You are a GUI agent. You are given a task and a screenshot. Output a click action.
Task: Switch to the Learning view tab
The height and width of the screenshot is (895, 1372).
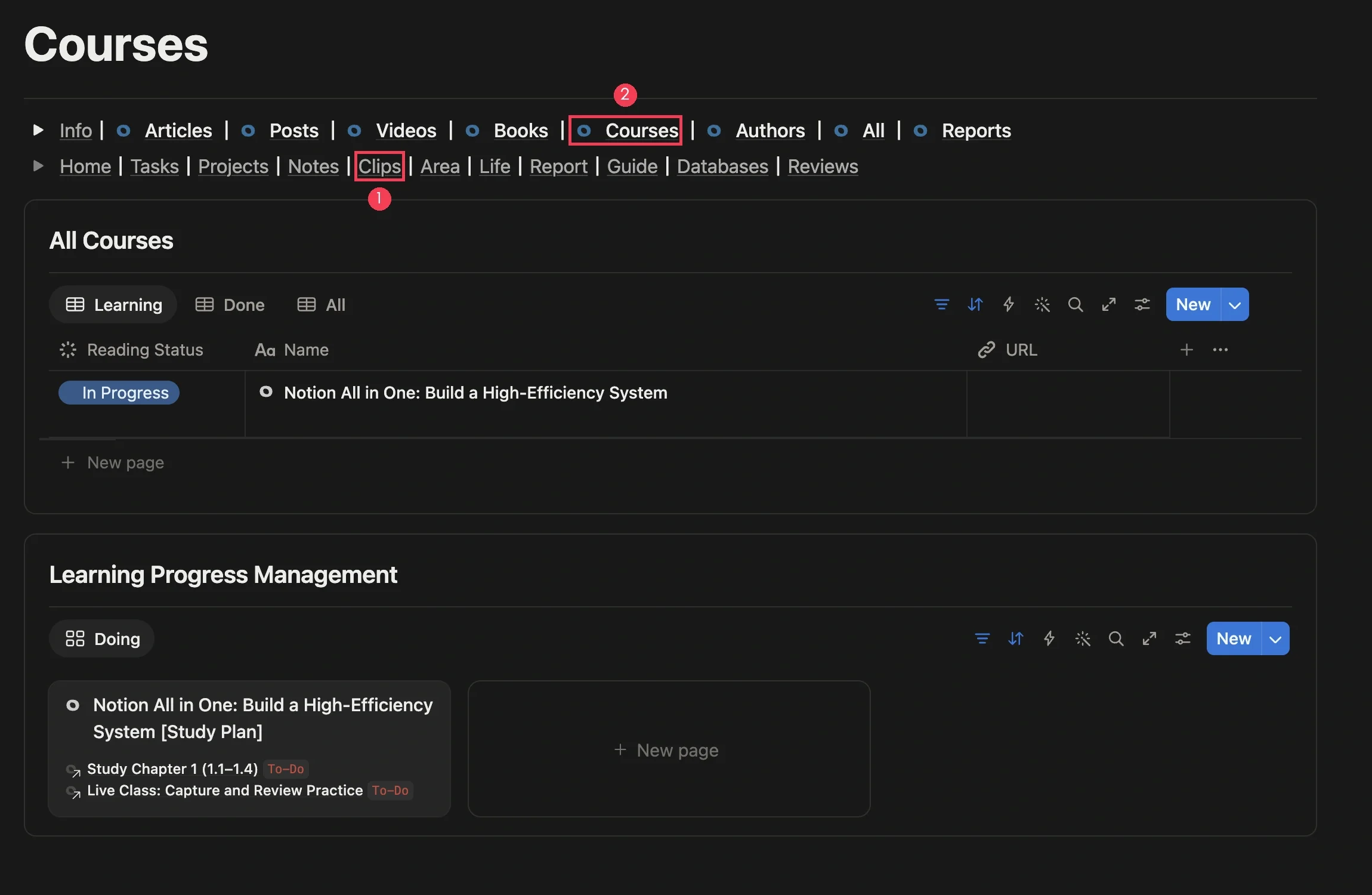point(113,305)
